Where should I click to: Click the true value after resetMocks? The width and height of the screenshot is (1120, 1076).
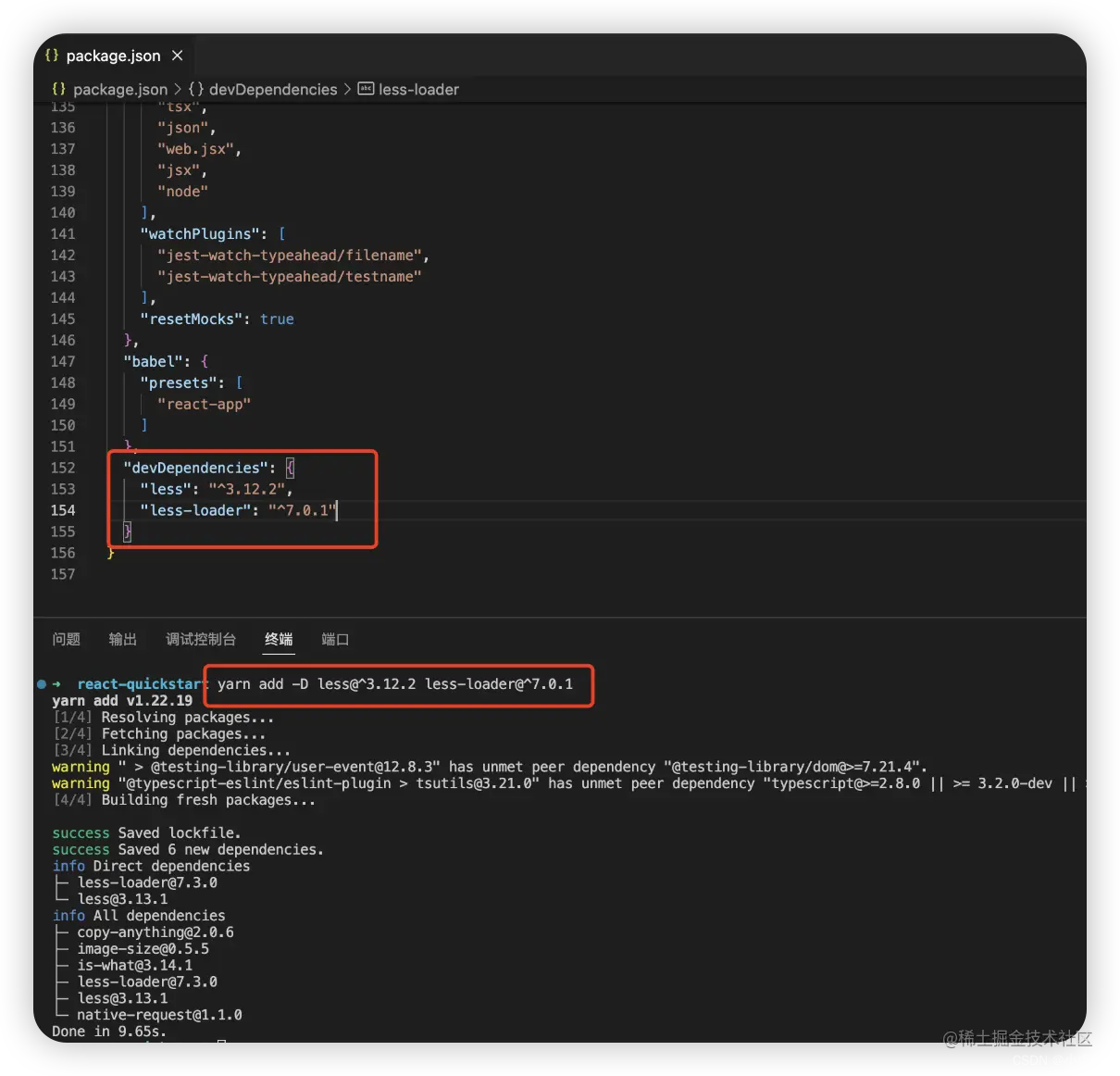click(277, 319)
